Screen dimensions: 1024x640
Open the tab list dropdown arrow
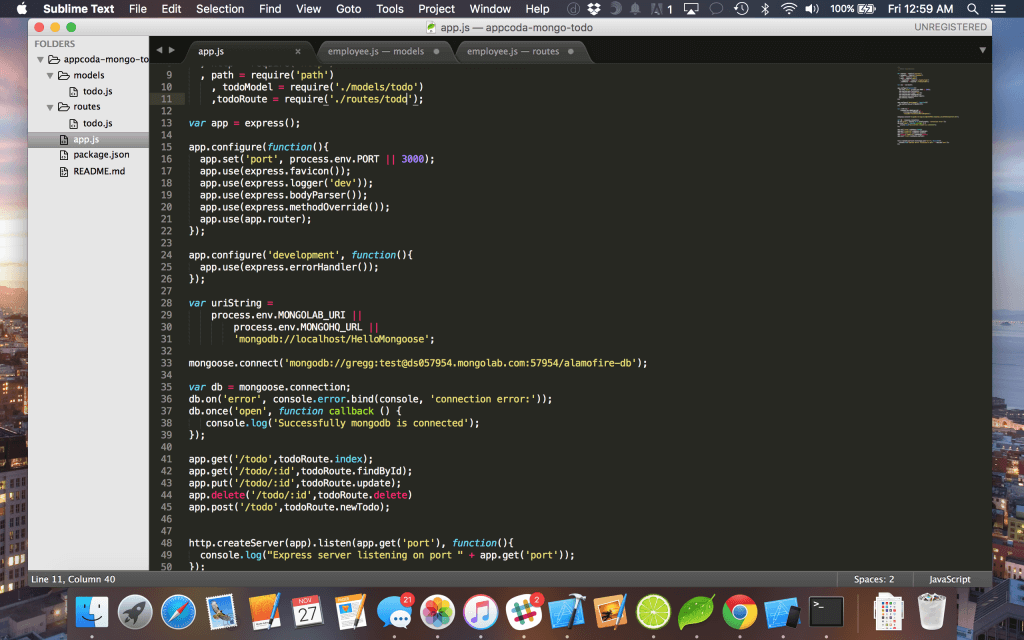coord(982,50)
